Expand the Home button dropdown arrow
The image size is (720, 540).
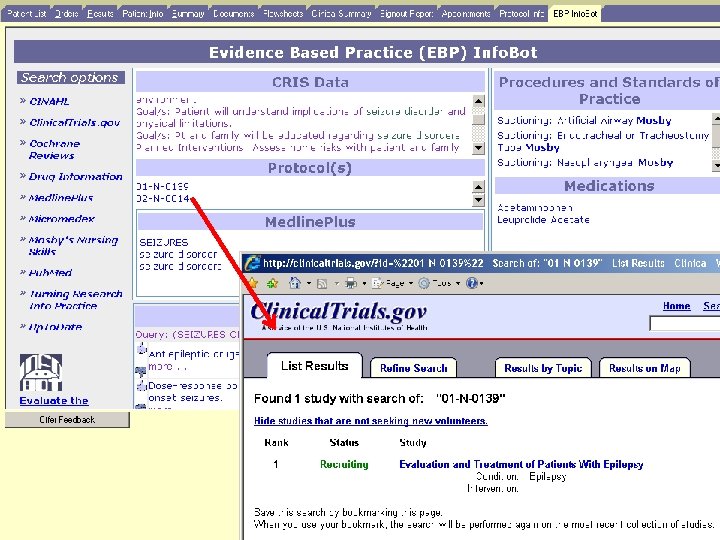click(x=309, y=283)
